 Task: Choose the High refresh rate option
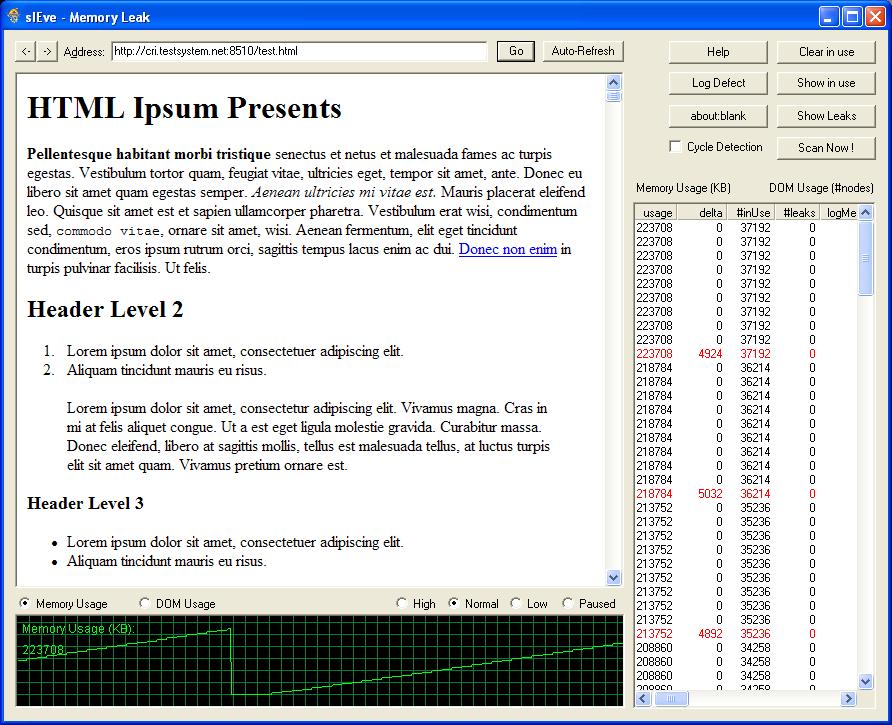(x=402, y=604)
